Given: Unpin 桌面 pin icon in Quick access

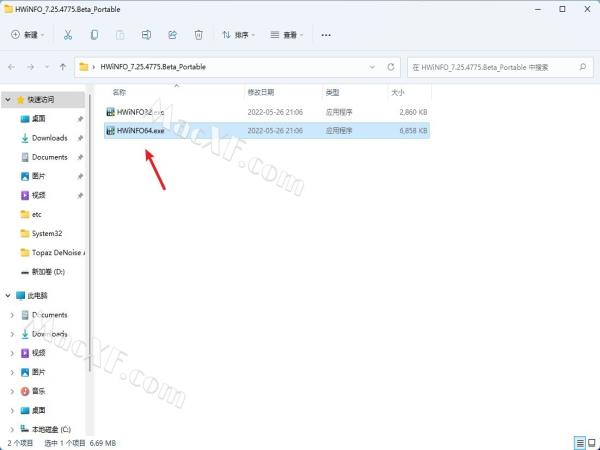Looking at the screenshot, I should pyautogui.click(x=80, y=119).
